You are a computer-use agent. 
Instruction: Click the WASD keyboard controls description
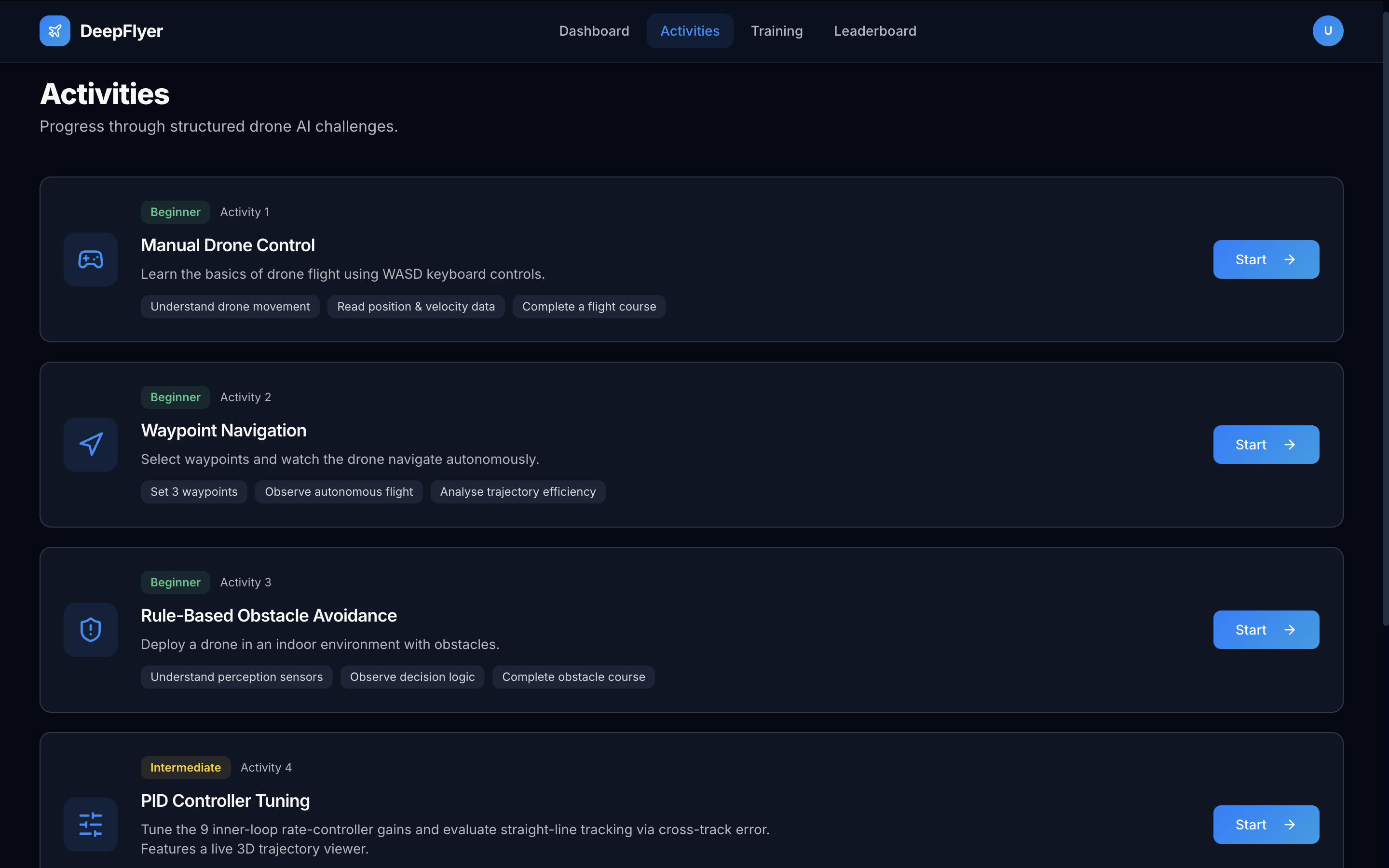coord(342,274)
